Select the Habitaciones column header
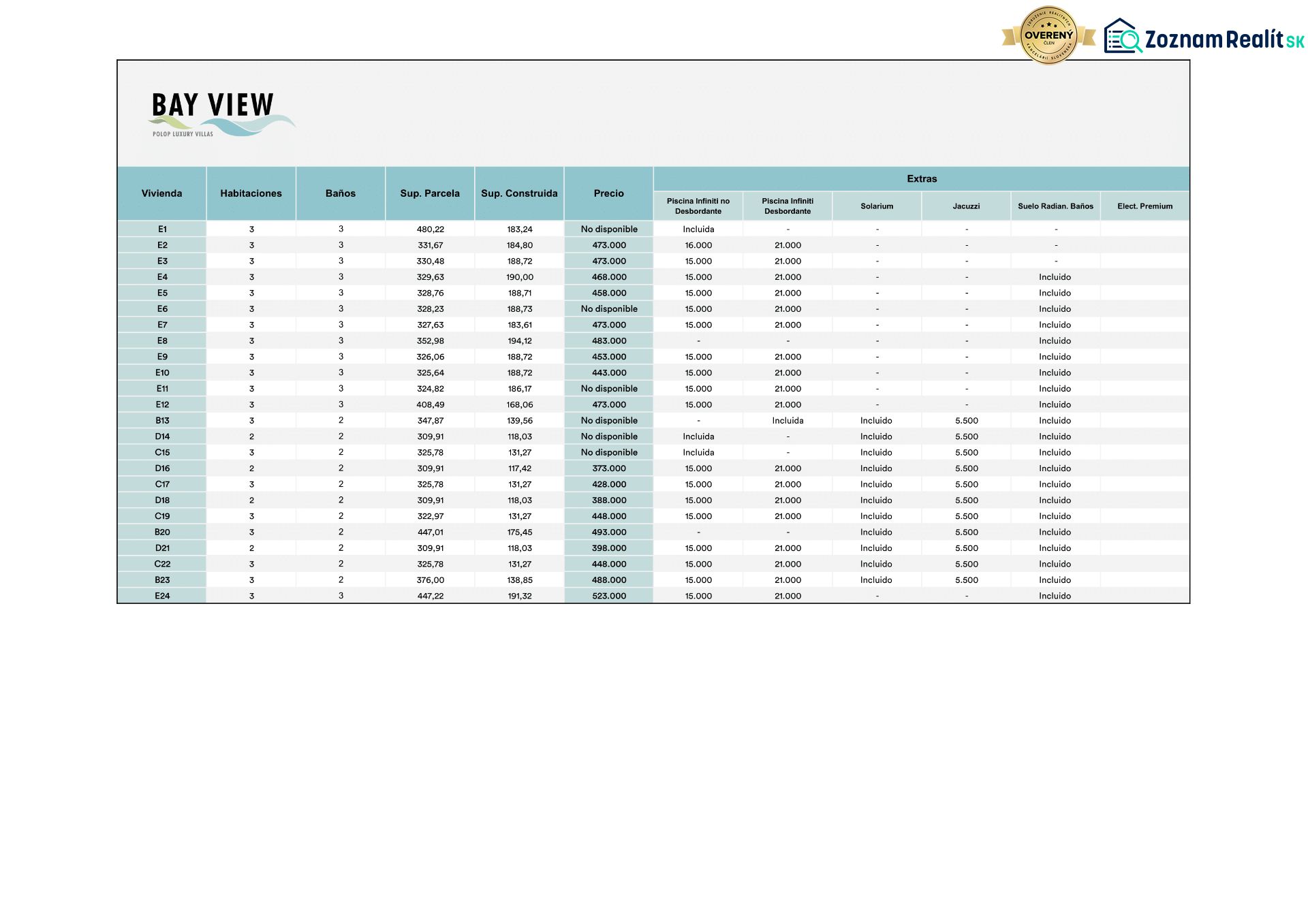The height and width of the screenshot is (924, 1308). (251, 193)
